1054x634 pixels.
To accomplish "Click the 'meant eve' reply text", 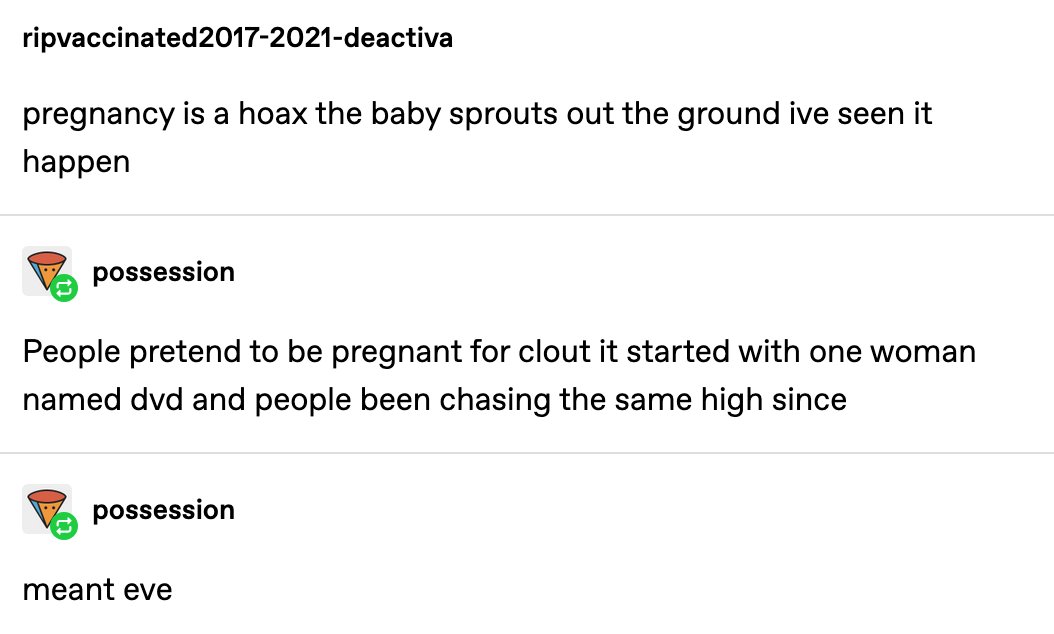I will [x=97, y=590].
